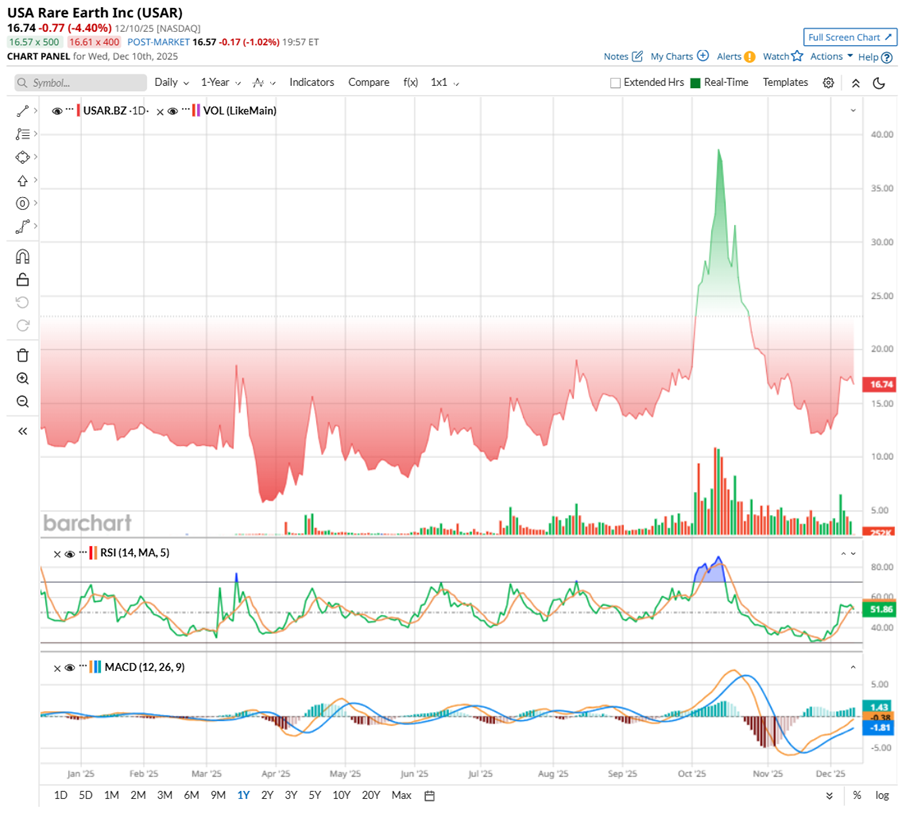902x814 pixels.
Task: Open the Templates menu
Action: (x=785, y=82)
